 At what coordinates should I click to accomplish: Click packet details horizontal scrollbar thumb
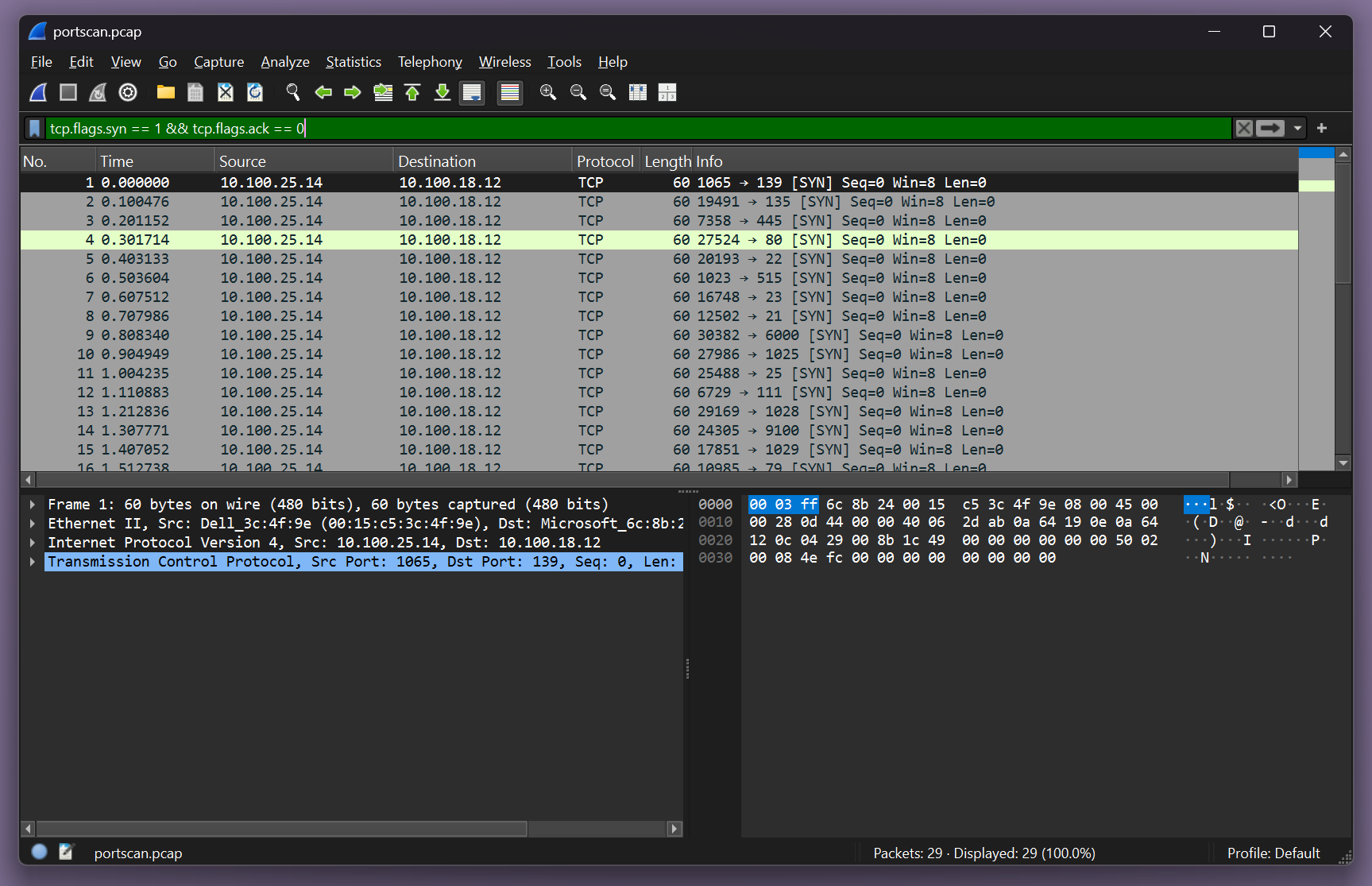282,829
